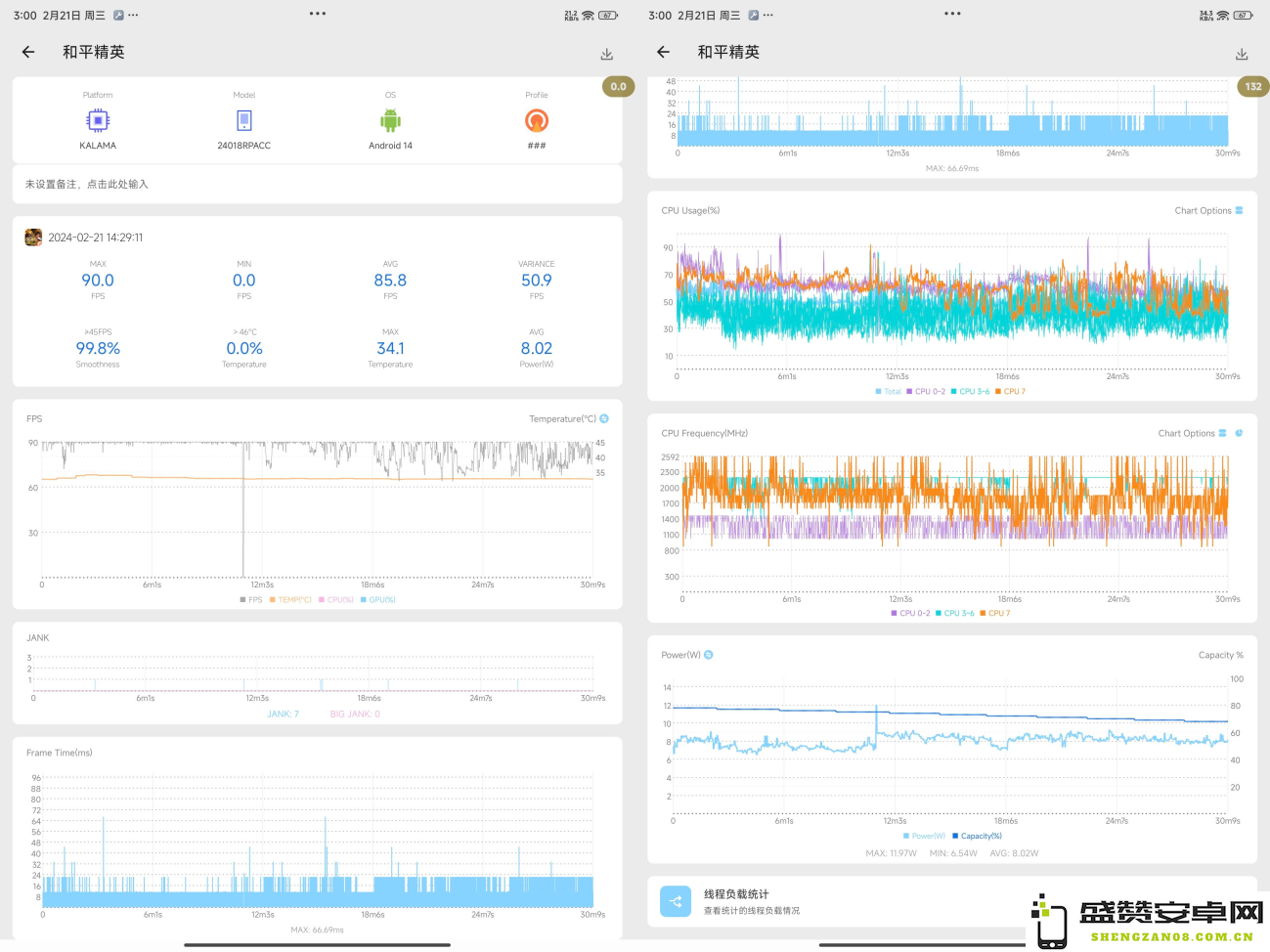Toggle GPU(%) series in FPS chart legend
This screenshot has height=952, width=1270.
click(378, 600)
